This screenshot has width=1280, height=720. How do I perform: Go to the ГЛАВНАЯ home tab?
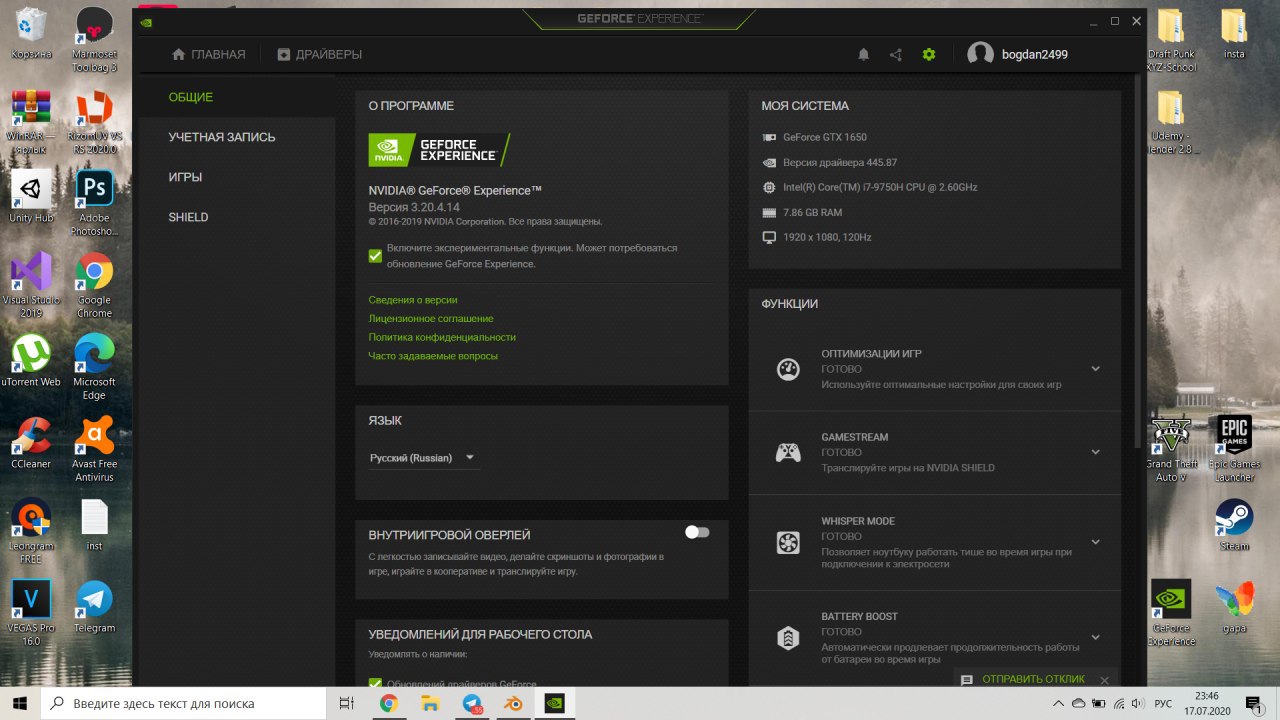click(208, 55)
